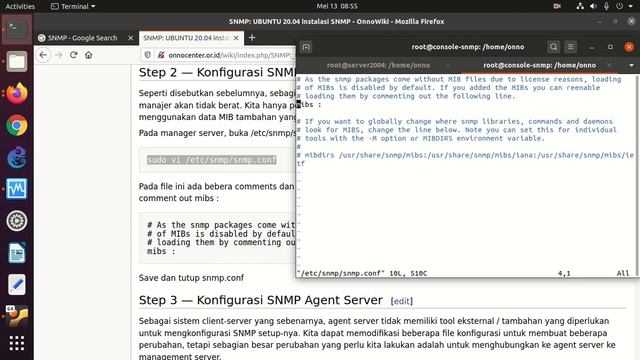Viewport: 640px width, 360px height.
Task: Click the terminal vertical scrollbar
Action: [x=637, y=176]
